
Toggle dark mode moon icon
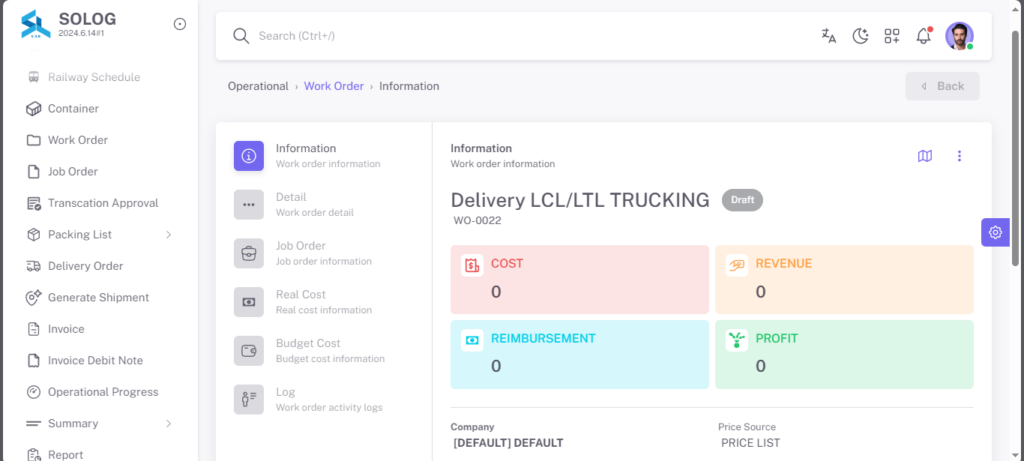tap(860, 36)
